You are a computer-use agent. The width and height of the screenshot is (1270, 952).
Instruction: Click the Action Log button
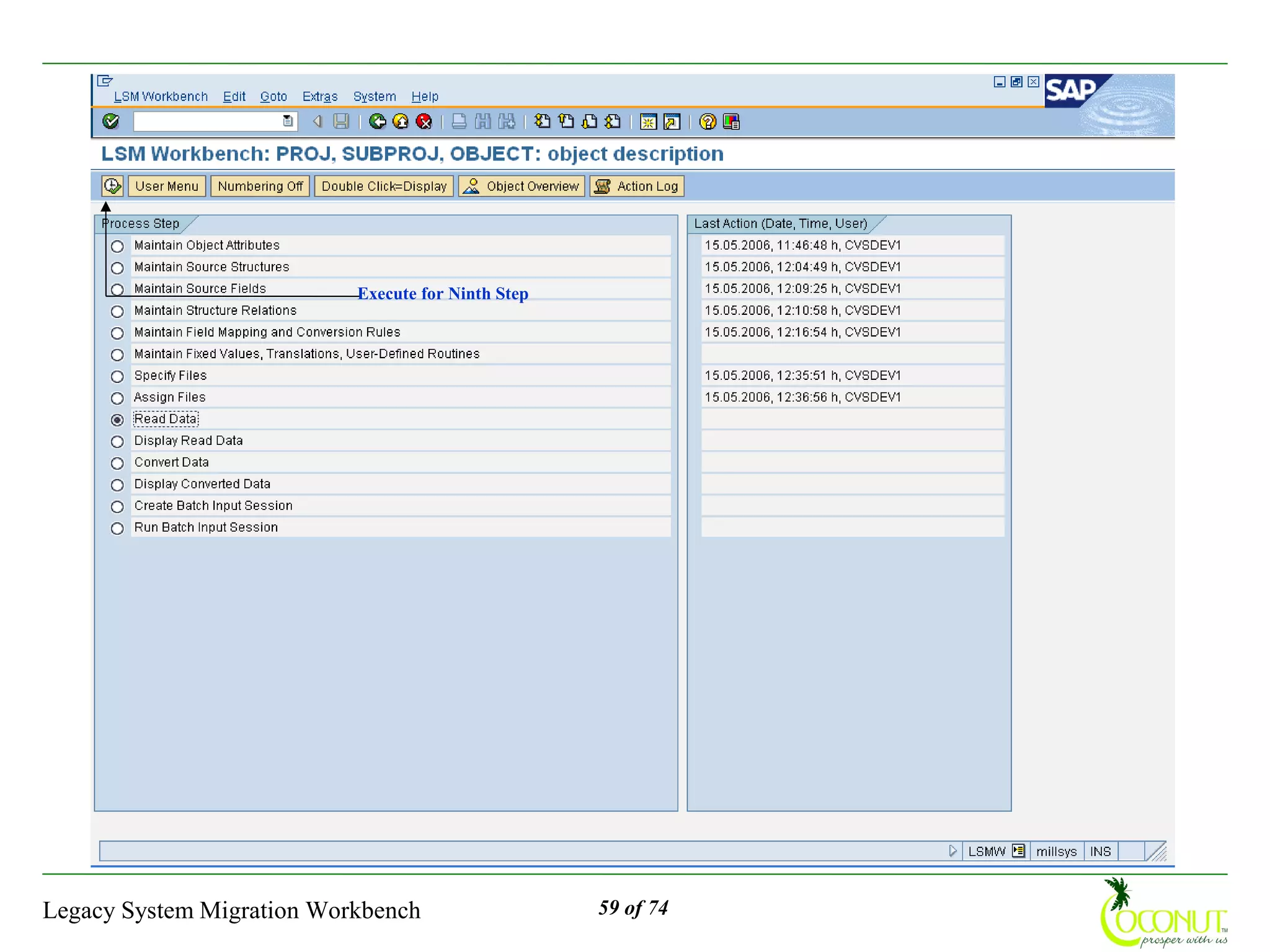tap(637, 186)
